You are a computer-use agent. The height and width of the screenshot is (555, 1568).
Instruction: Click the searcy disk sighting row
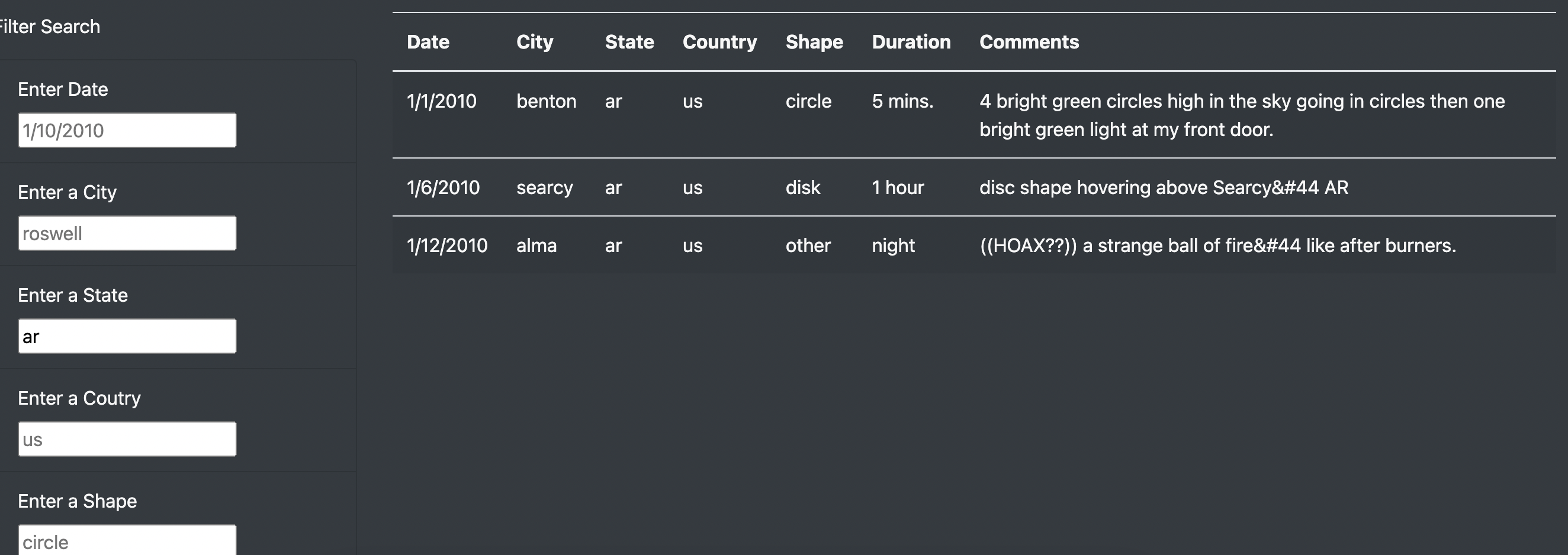click(852, 188)
